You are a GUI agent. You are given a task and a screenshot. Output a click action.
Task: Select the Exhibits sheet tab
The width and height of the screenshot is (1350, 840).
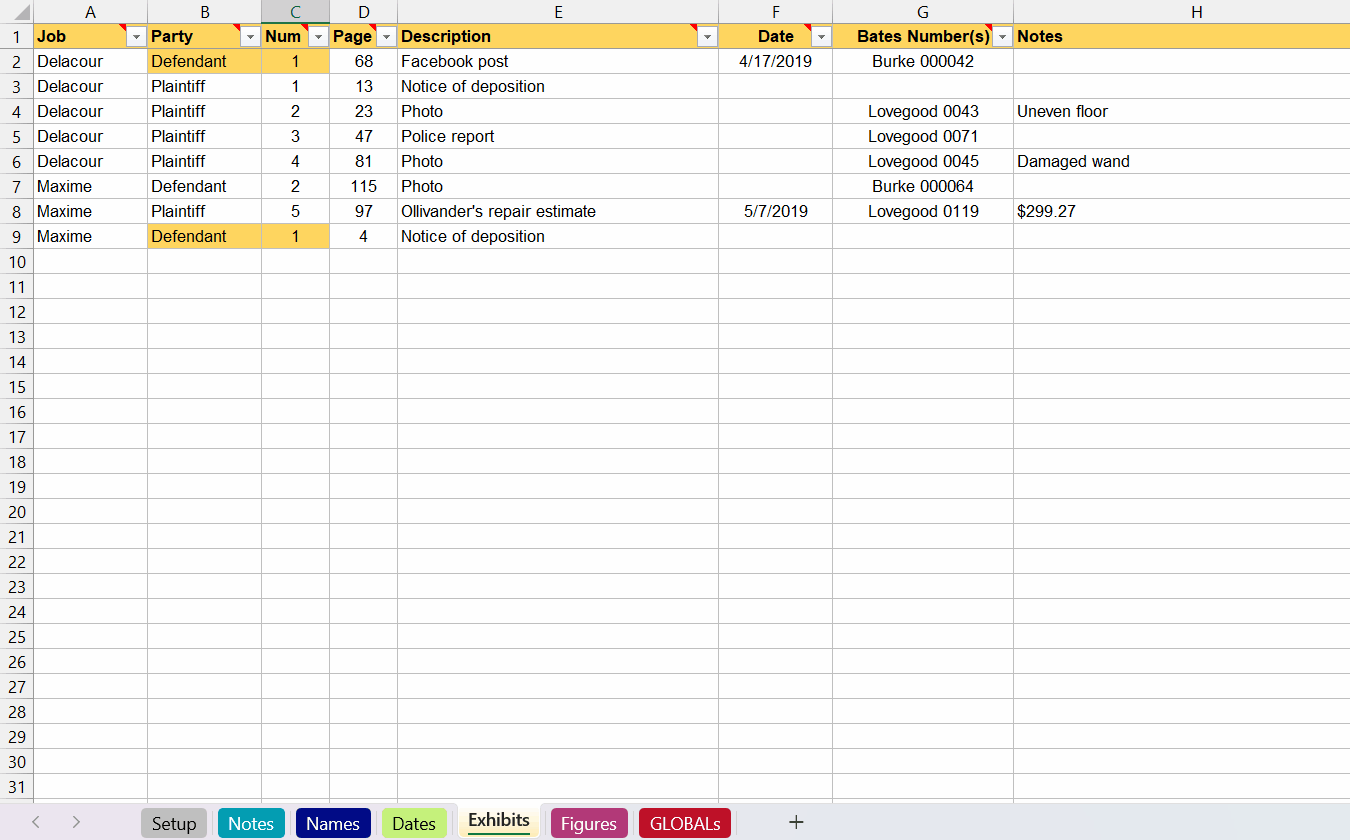(499, 821)
